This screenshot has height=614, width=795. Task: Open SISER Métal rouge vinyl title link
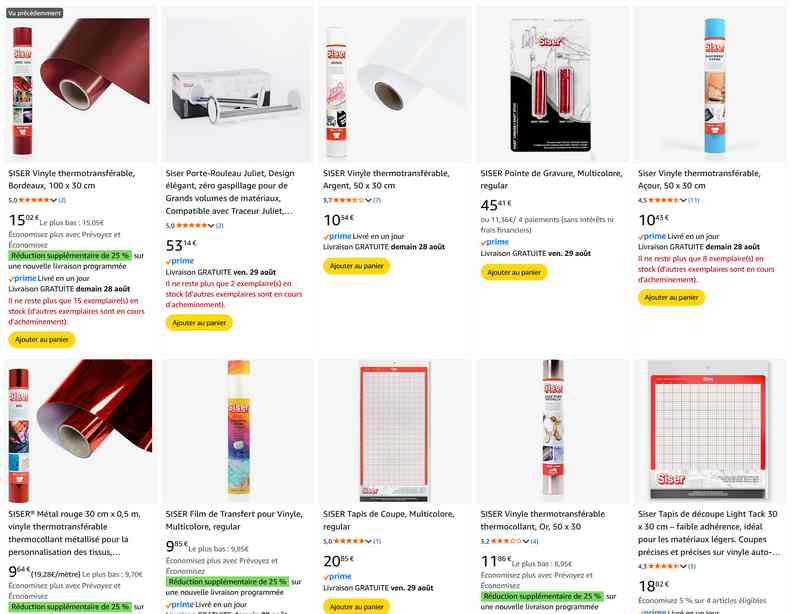[x=74, y=533]
